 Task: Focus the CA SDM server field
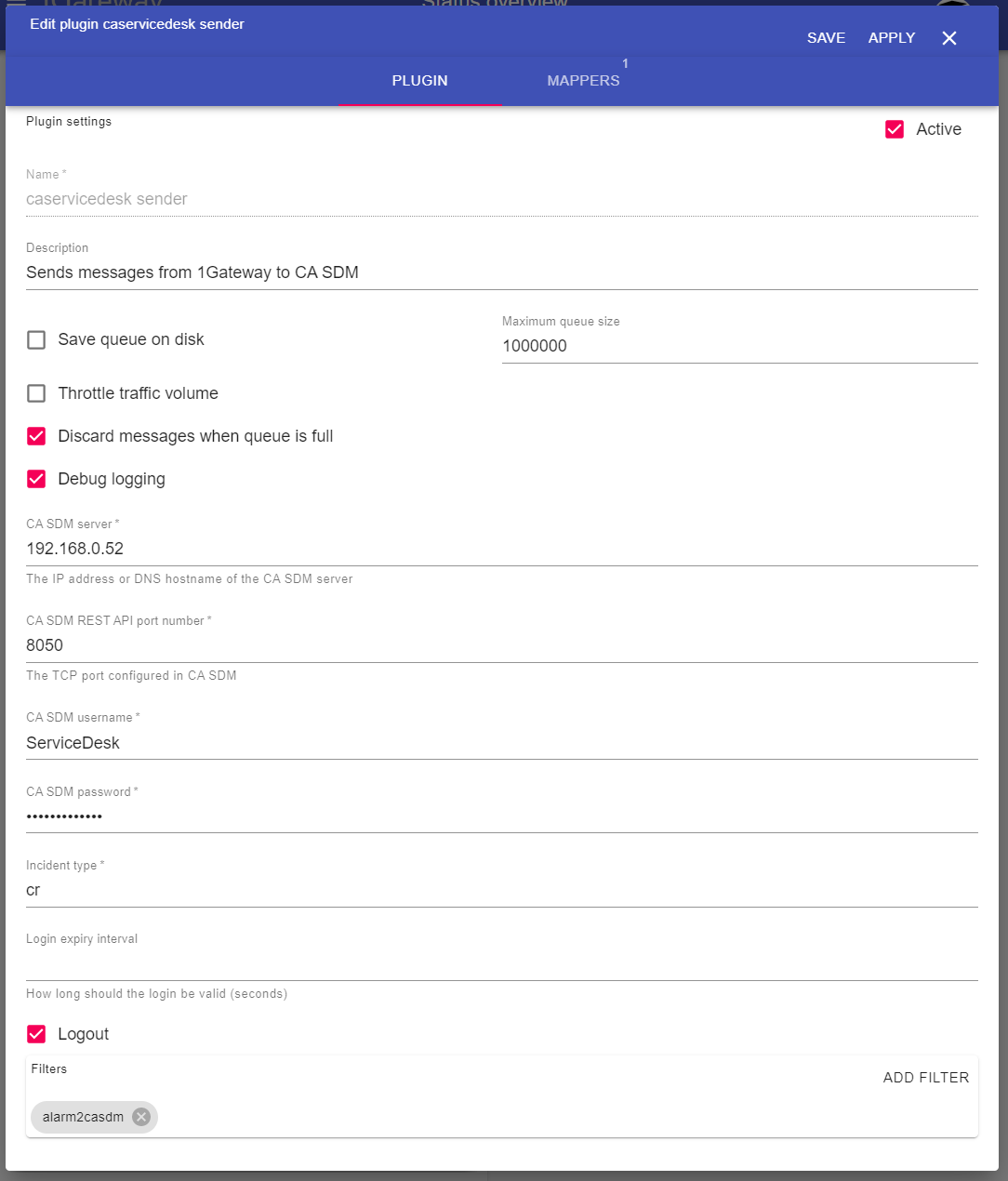coord(501,549)
